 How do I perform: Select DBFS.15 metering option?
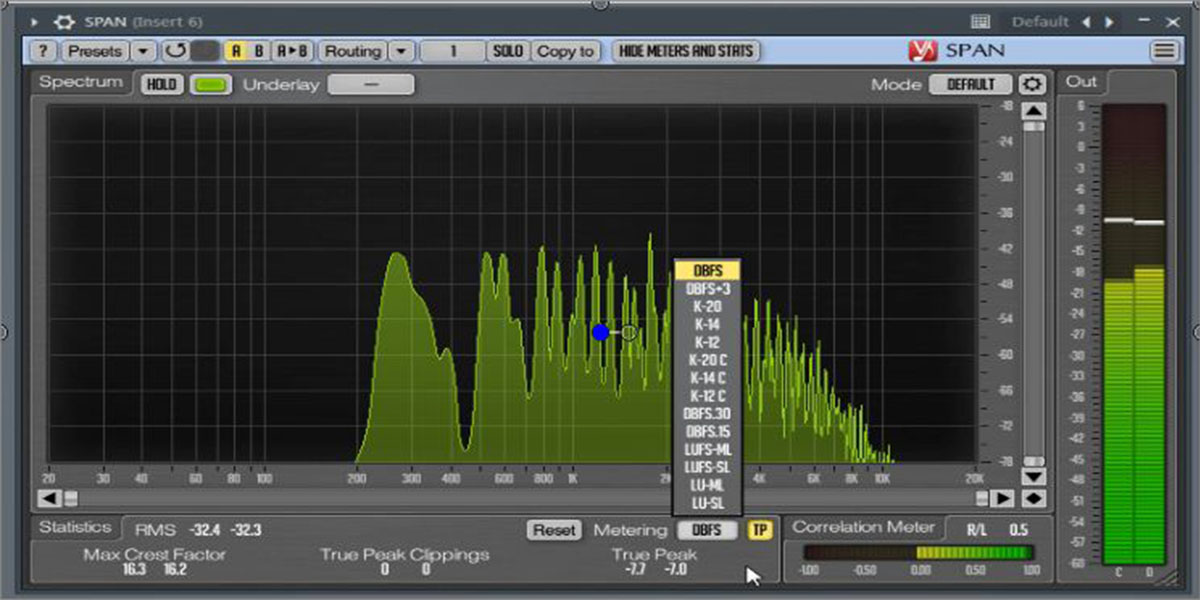708,432
